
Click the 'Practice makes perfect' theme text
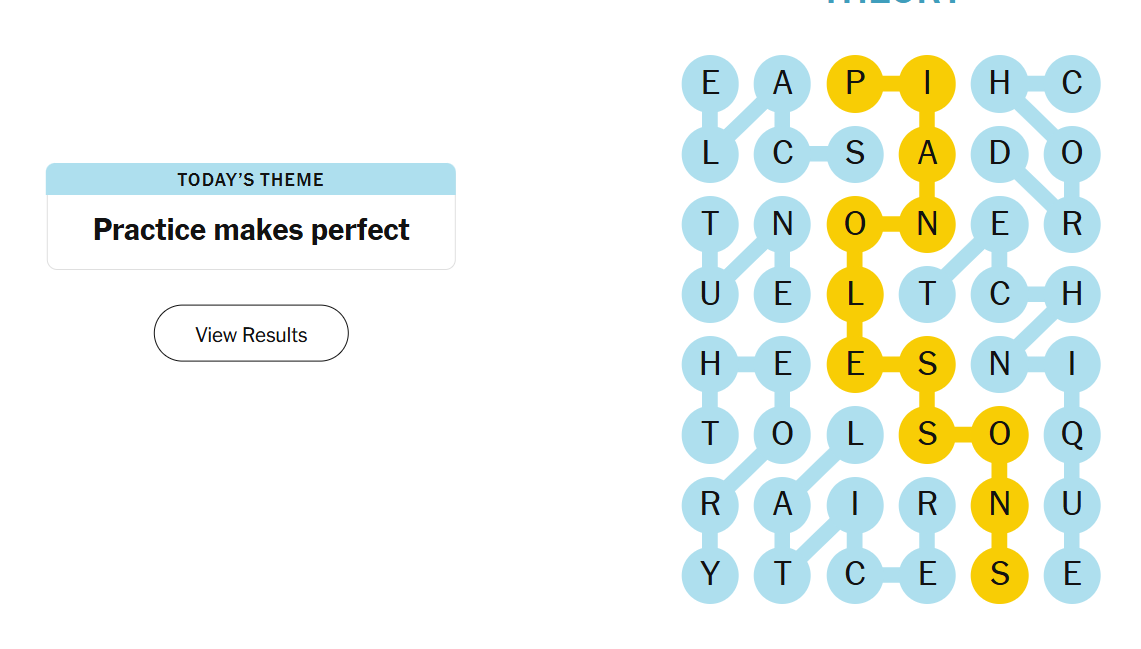pyautogui.click(x=251, y=230)
